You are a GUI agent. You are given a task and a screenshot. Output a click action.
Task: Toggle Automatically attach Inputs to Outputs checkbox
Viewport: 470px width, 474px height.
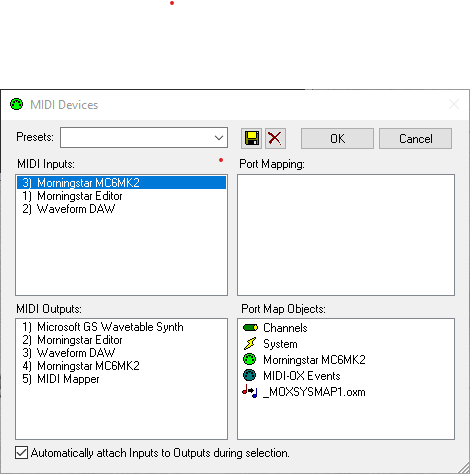tap(21, 453)
